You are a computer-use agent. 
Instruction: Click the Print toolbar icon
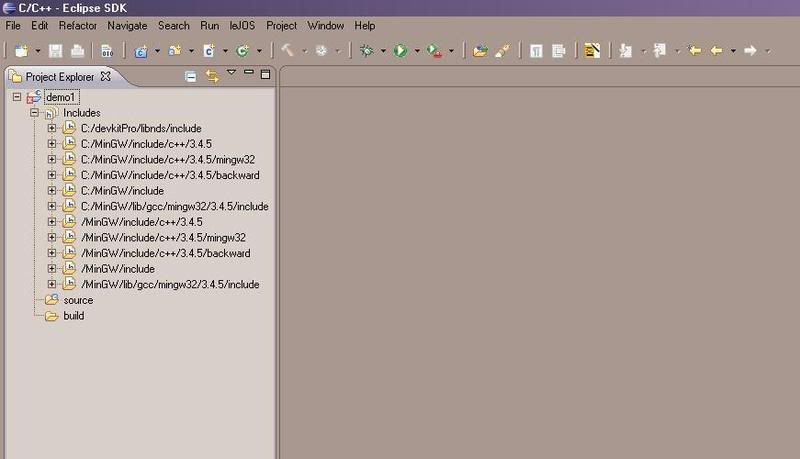pyautogui.click(x=77, y=50)
